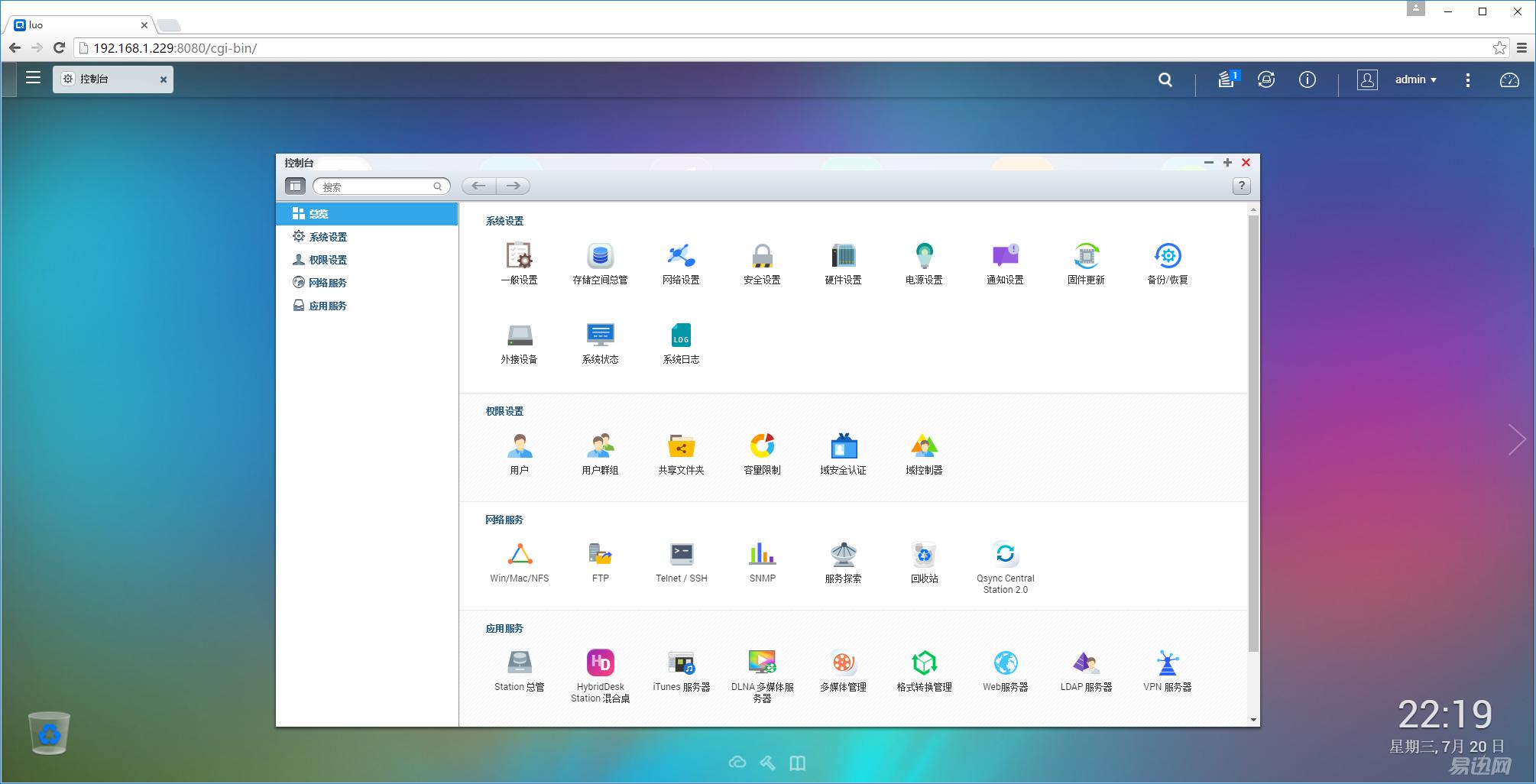
Task: Open HybridDesk Station 混合桌
Action: tap(601, 676)
